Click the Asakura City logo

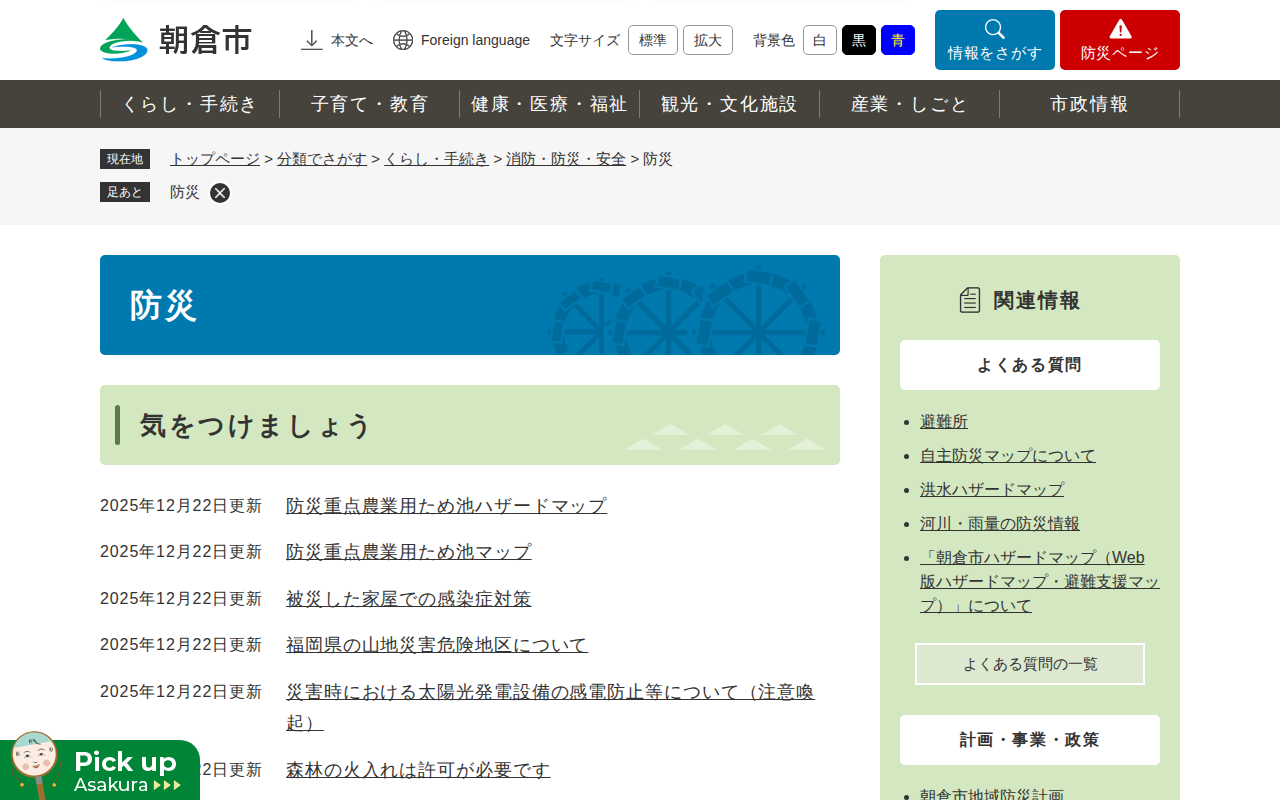(176, 40)
